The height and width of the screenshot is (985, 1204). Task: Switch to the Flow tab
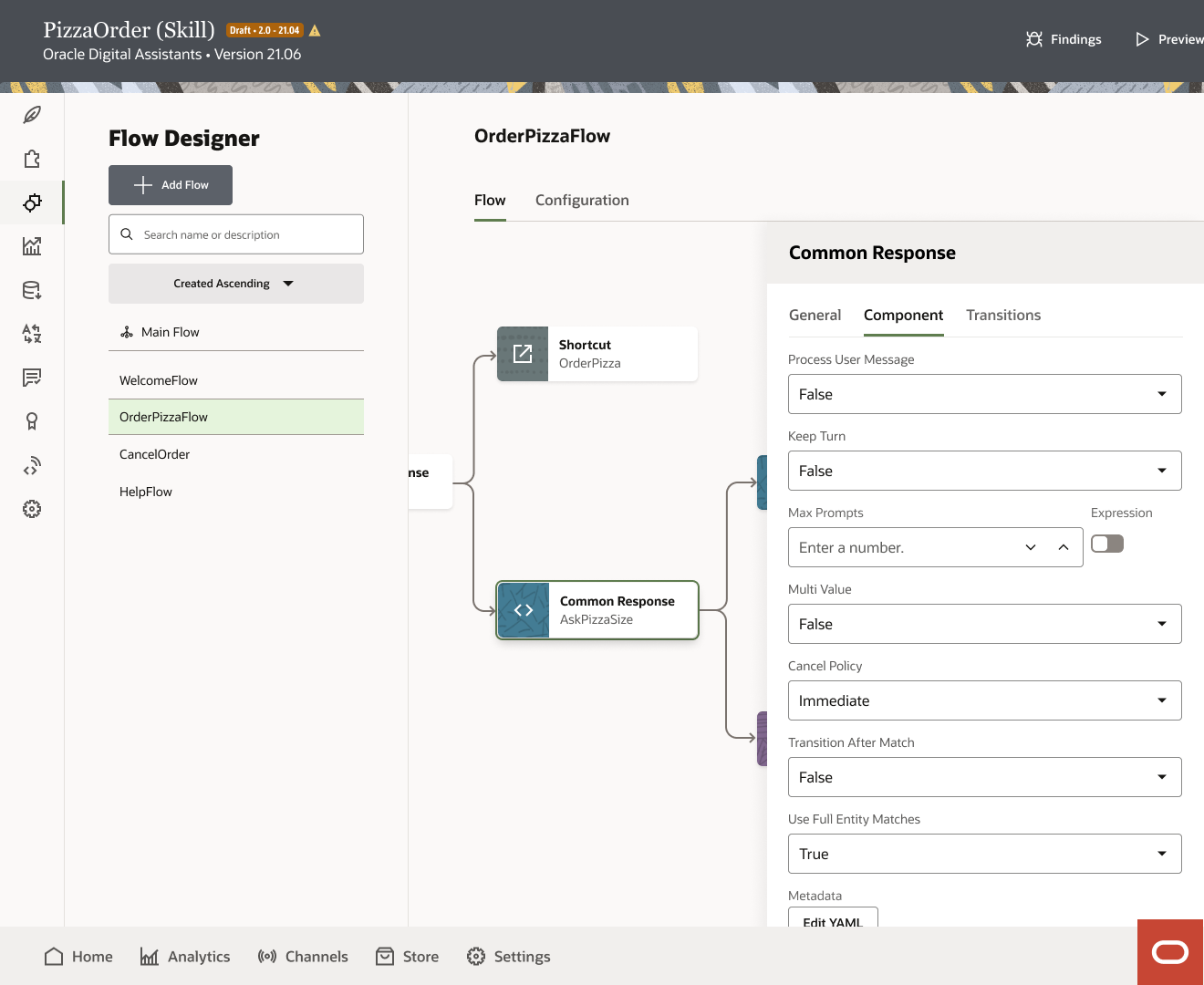490,200
